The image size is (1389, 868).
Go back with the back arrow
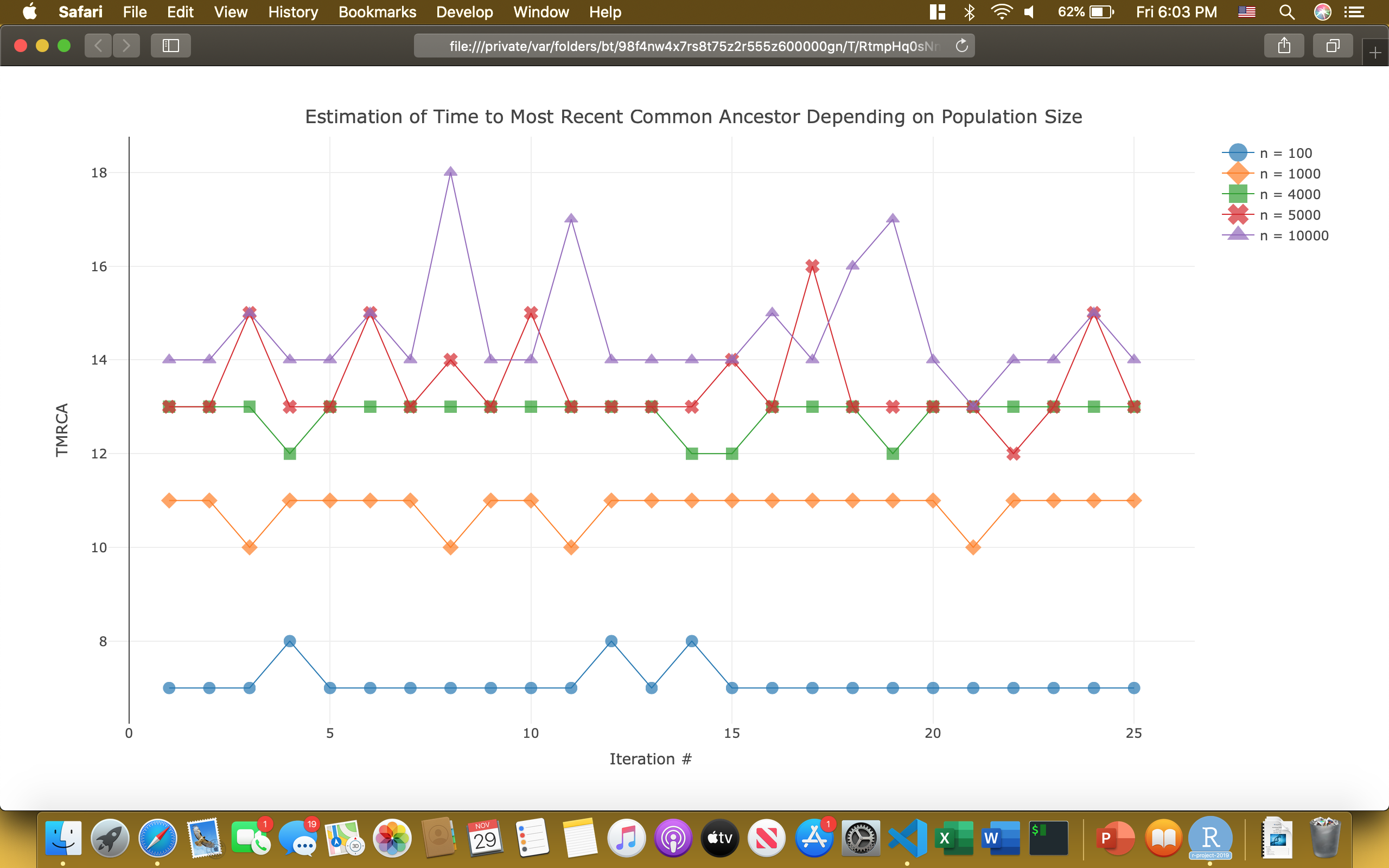coord(98,46)
